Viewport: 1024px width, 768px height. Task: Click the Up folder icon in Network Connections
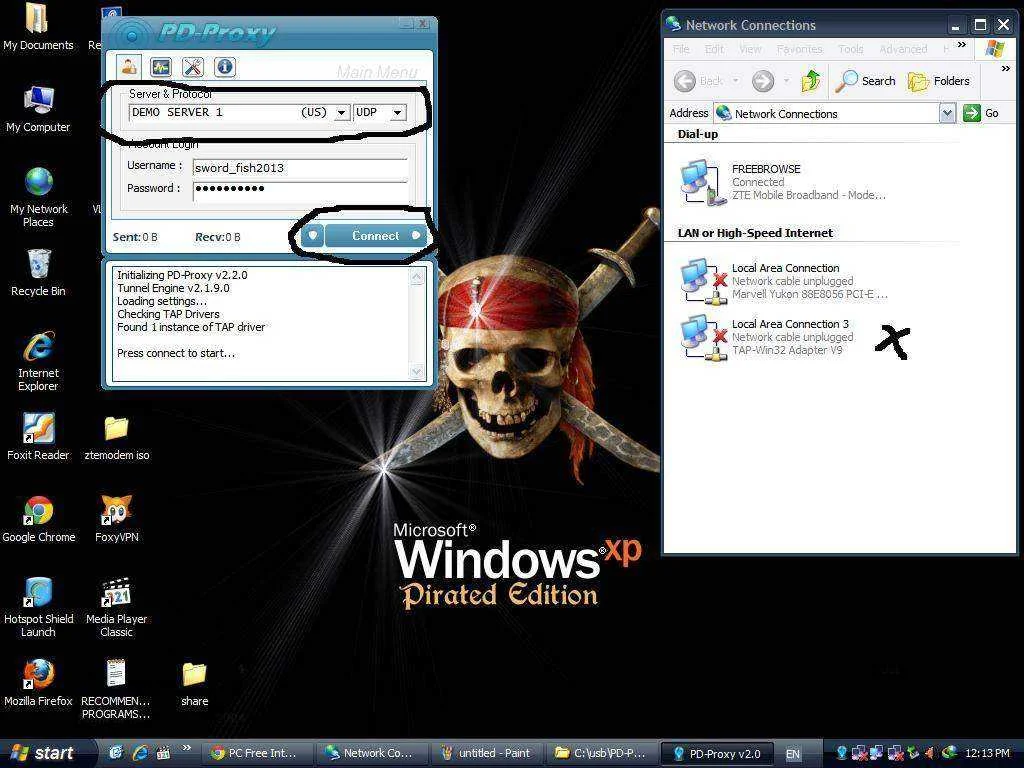[810, 81]
